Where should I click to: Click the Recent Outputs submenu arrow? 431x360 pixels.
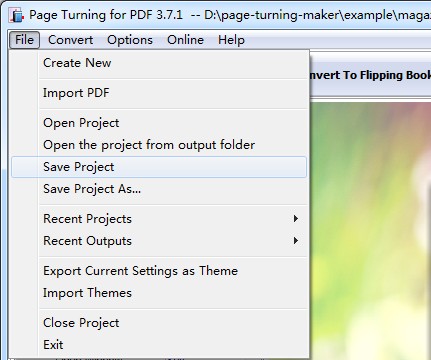tap(296, 241)
